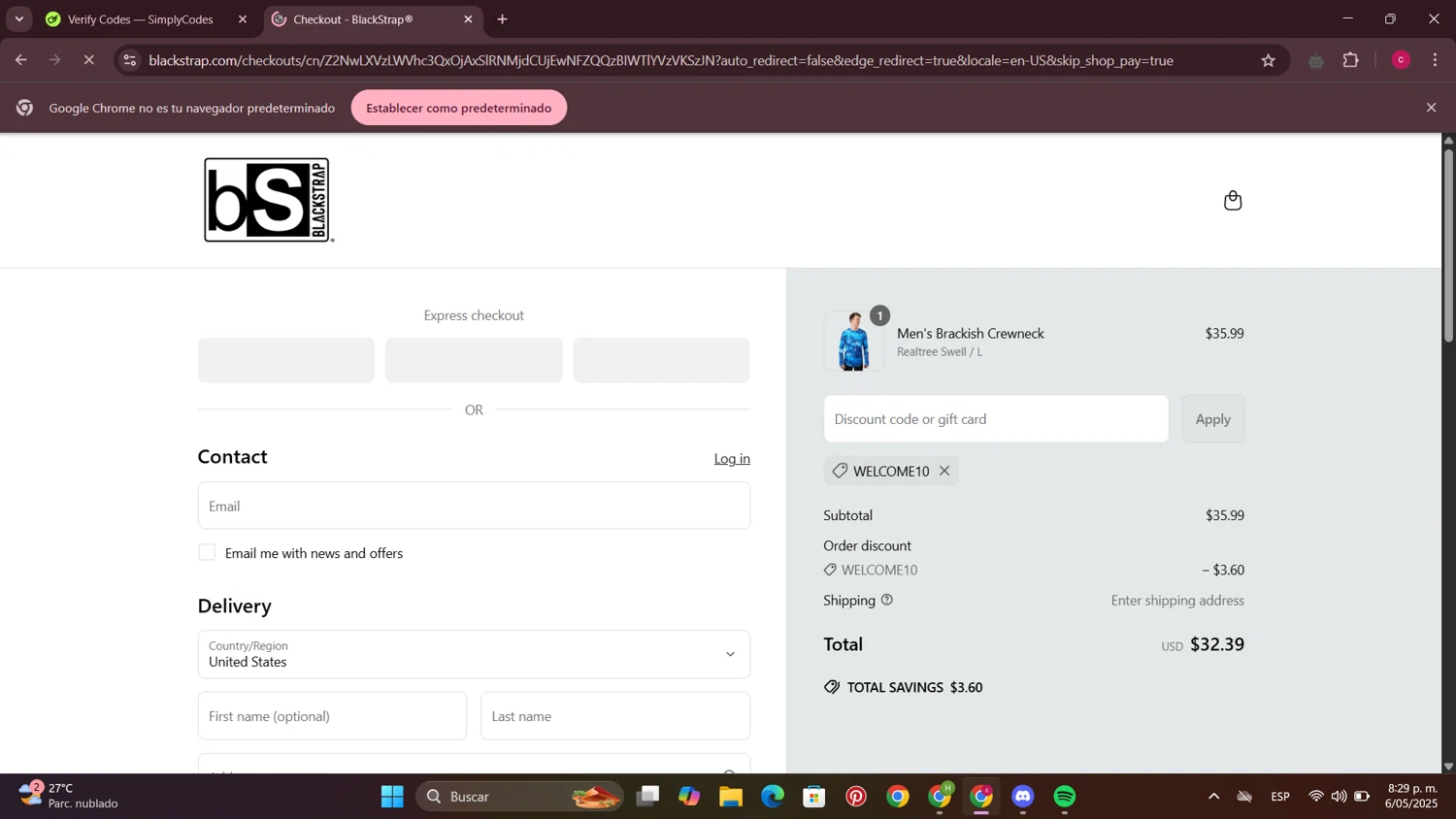Click the shipping info question mark icon
Viewport: 1456px width, 819px height.
tap(886, 600)
